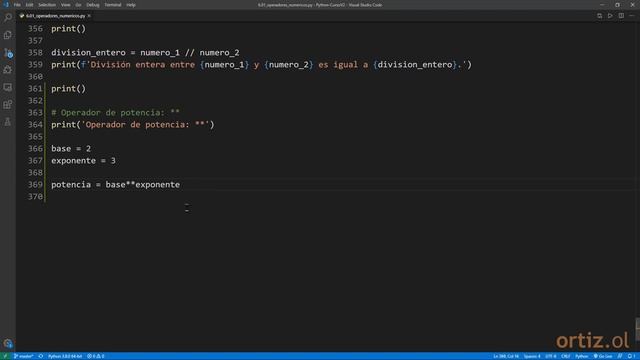Change CRLF end of line sequence
This screenshot has width=640, height=360.
(x=565, y=356)
